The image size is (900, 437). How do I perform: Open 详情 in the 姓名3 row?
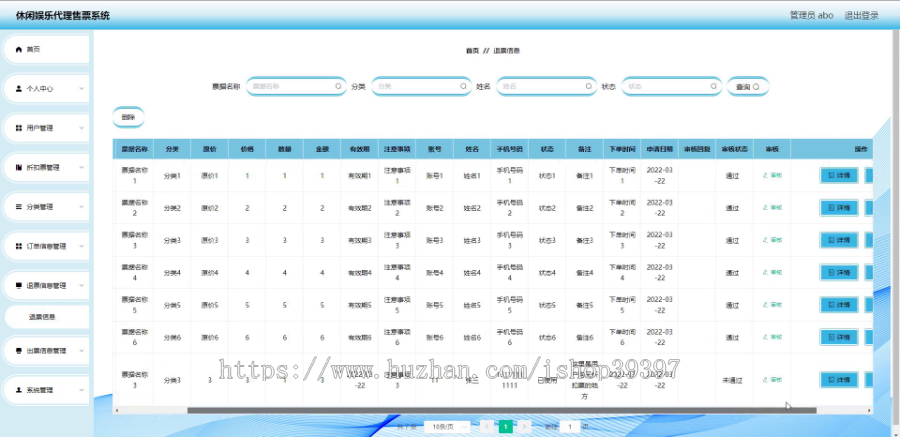coord(839,240)
